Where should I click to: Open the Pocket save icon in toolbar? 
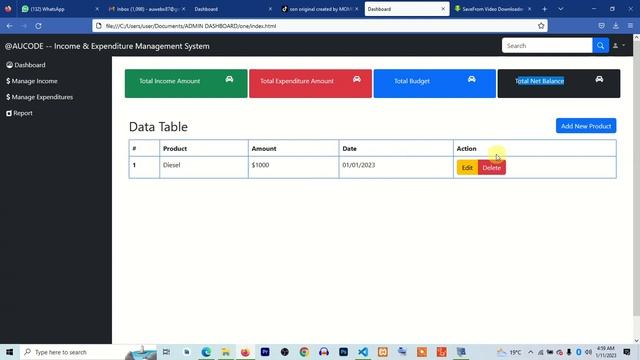tap(601, 26)
